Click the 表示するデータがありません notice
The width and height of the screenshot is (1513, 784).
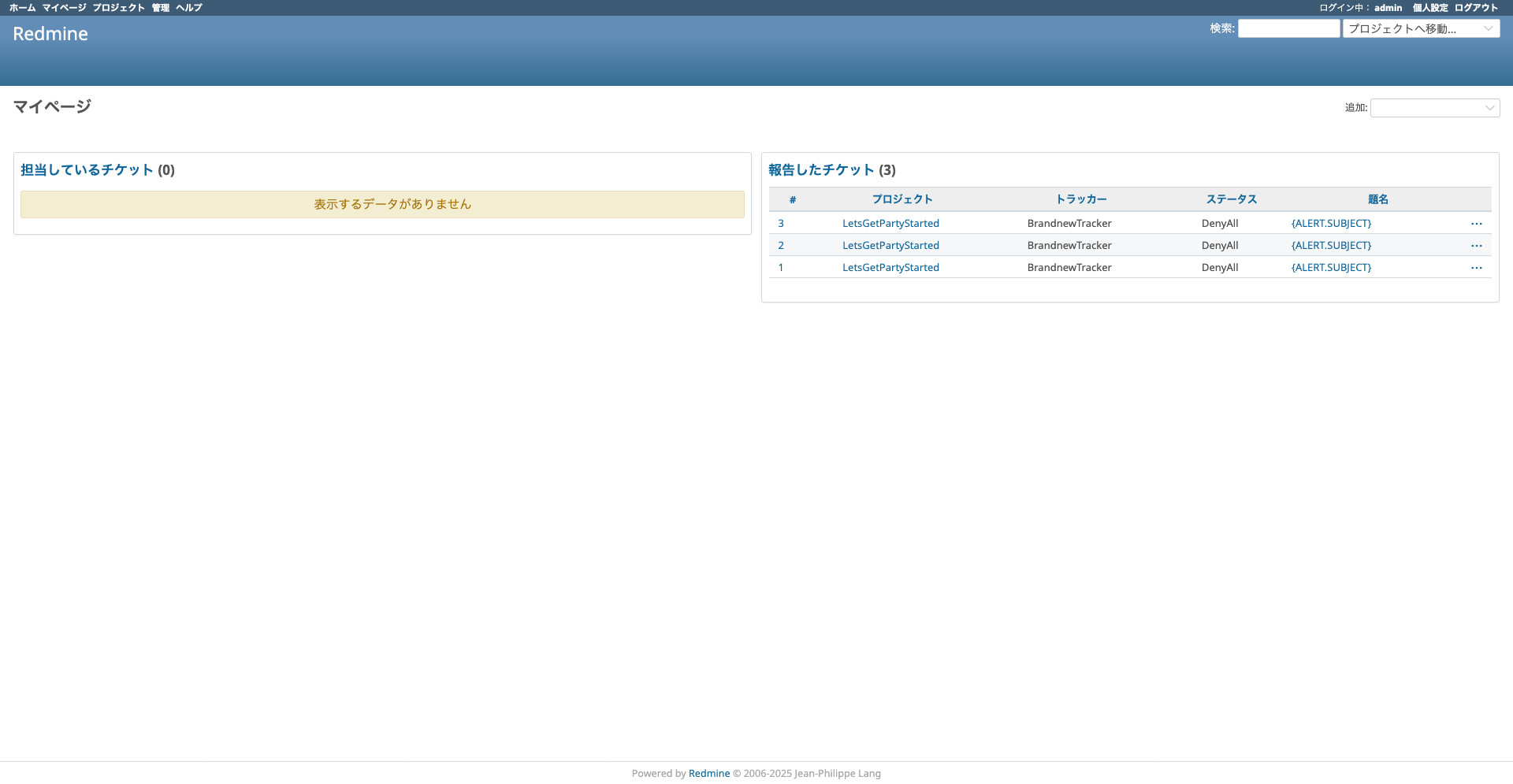click(382, 204)
